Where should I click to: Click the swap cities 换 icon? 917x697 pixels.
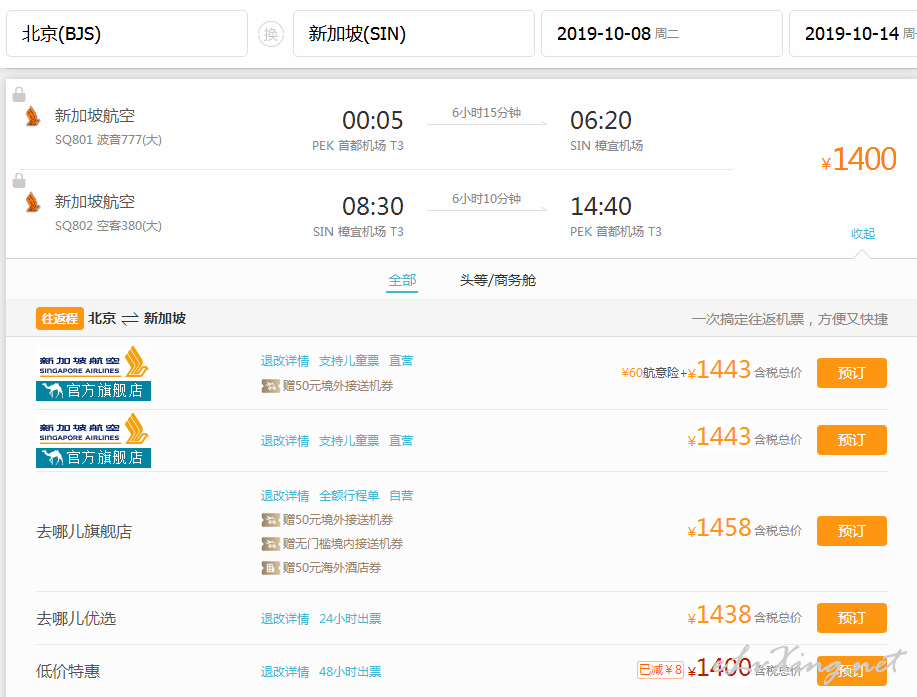271,34
